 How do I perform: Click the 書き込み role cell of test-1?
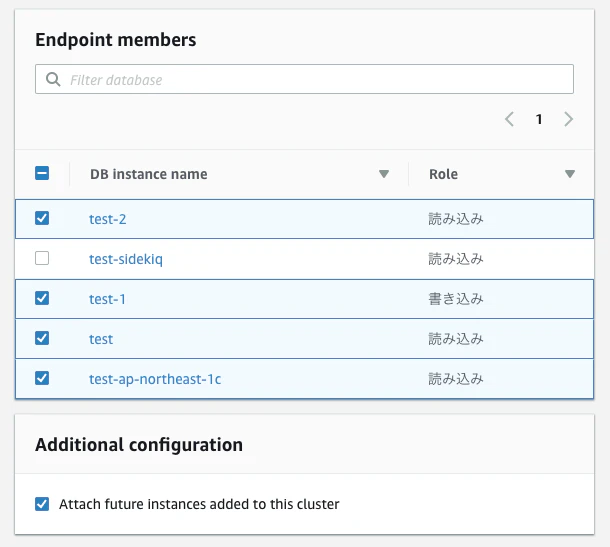click(x=456, y=299)
